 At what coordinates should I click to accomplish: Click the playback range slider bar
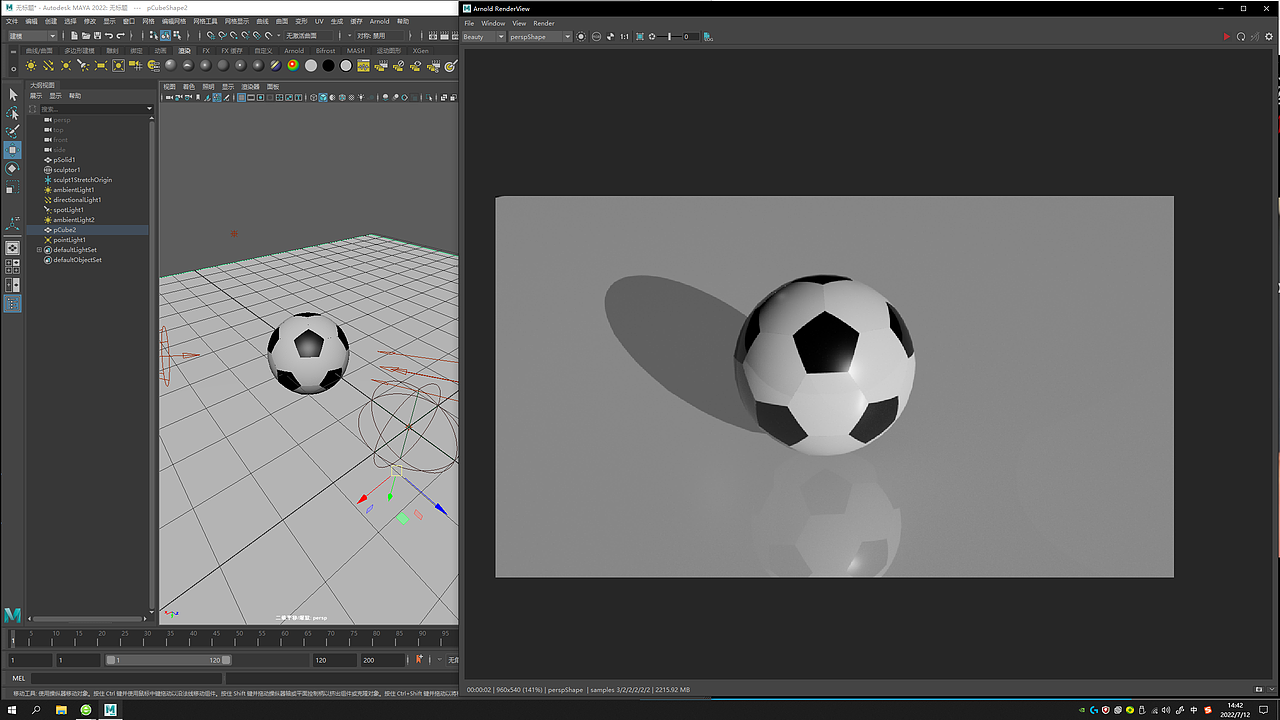pyautogui.click(x=168, y=660)
